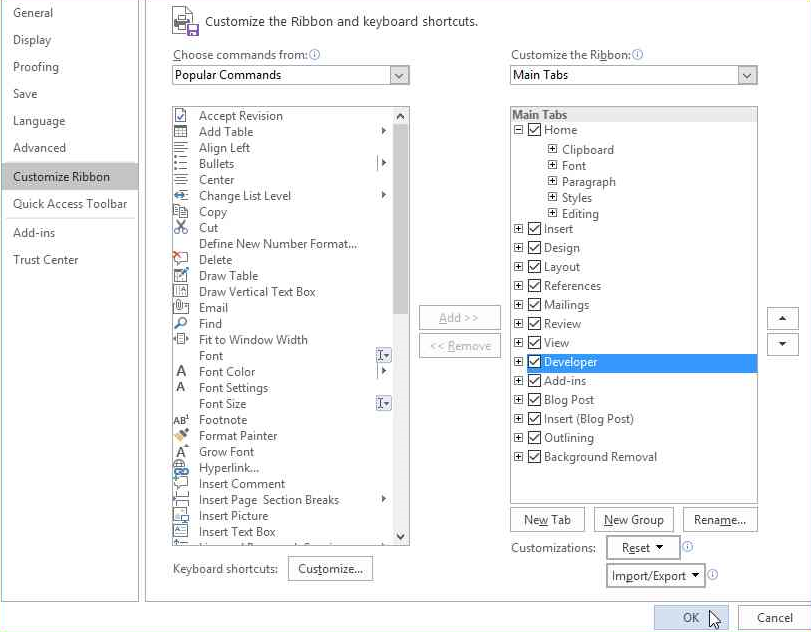Select the Cut scissors icon
The height and width of the screenshot is (632, 811).
181,228
